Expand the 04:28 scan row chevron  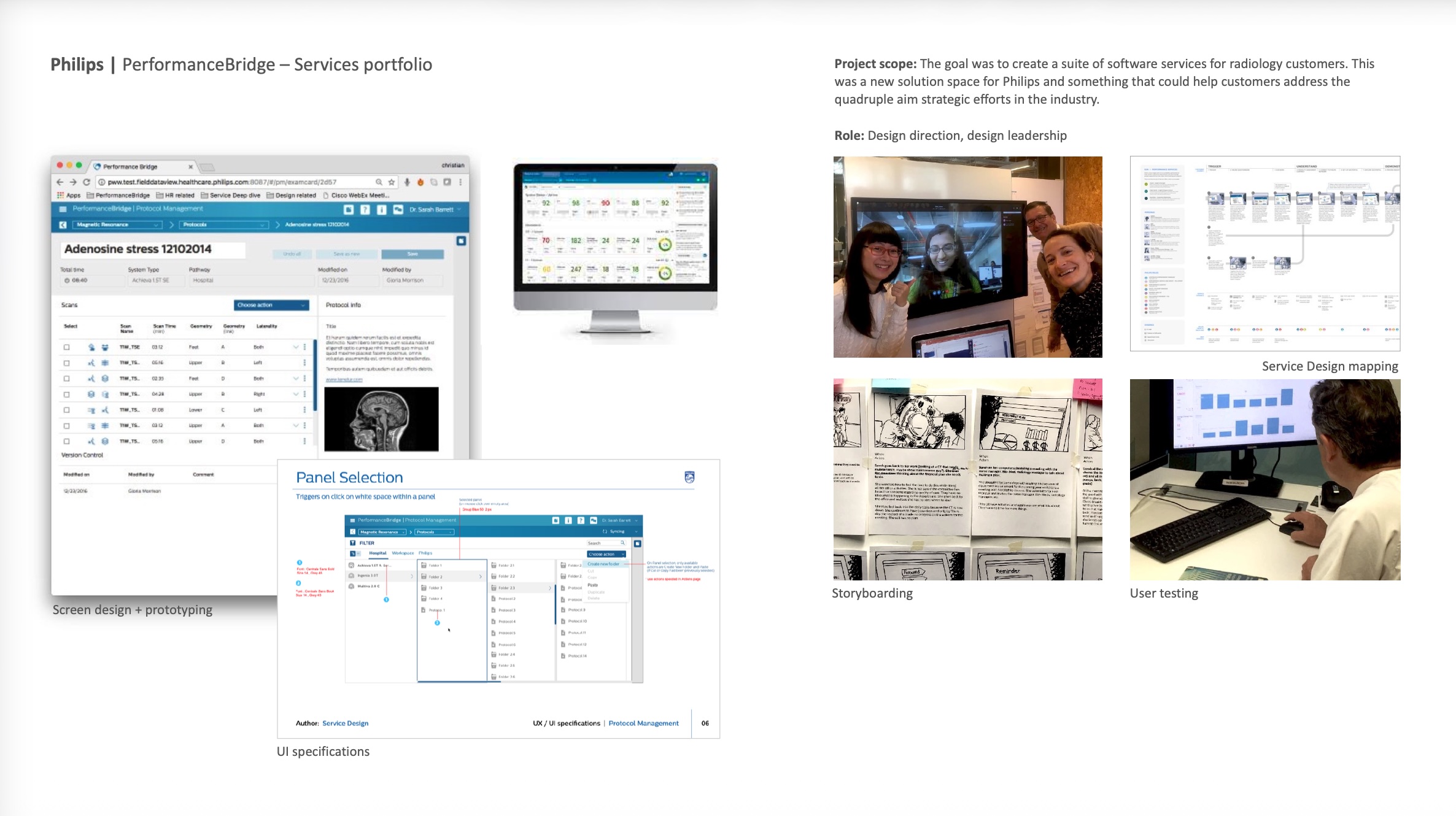pos(296,394)
